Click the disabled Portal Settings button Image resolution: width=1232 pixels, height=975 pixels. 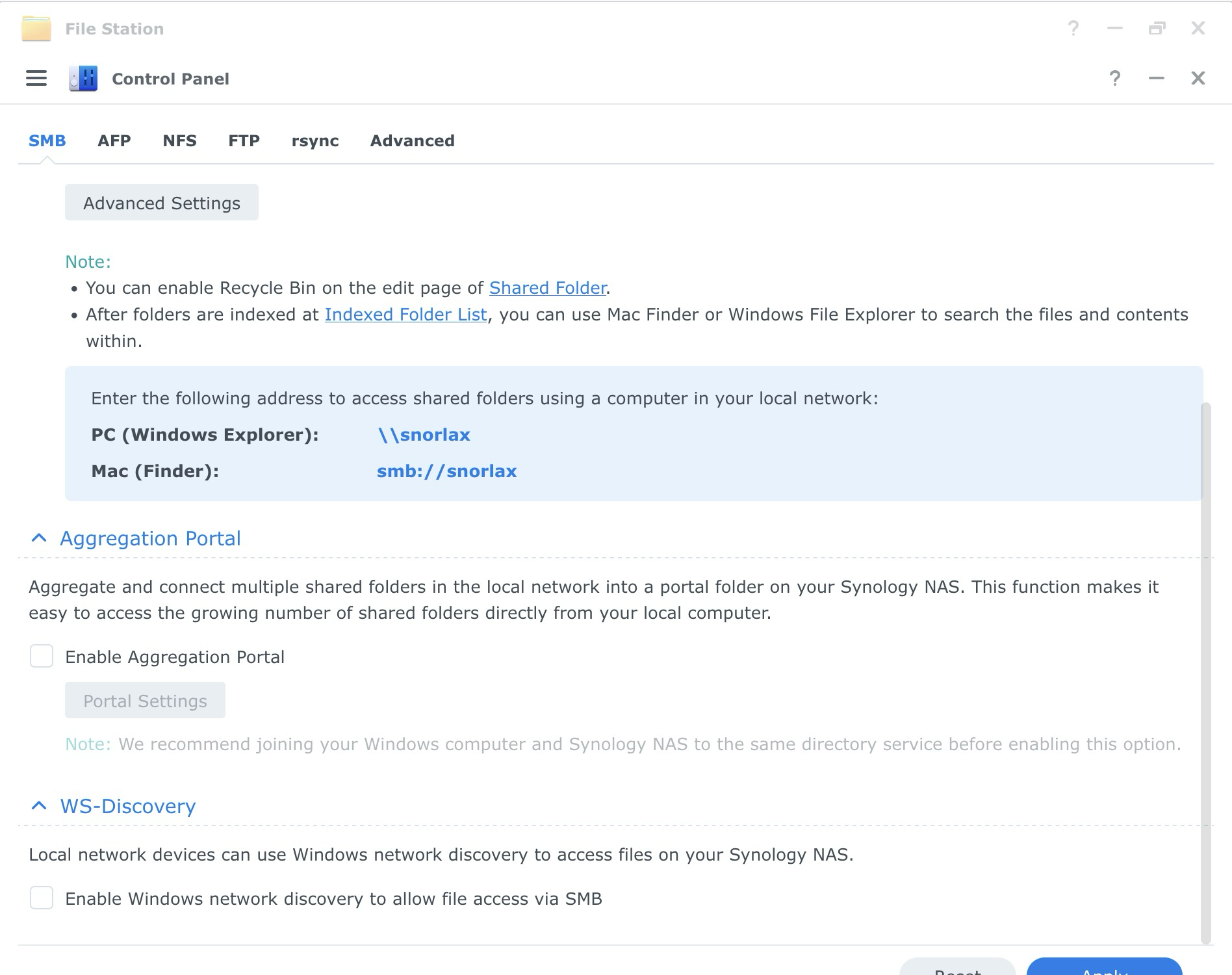[145, 700]
